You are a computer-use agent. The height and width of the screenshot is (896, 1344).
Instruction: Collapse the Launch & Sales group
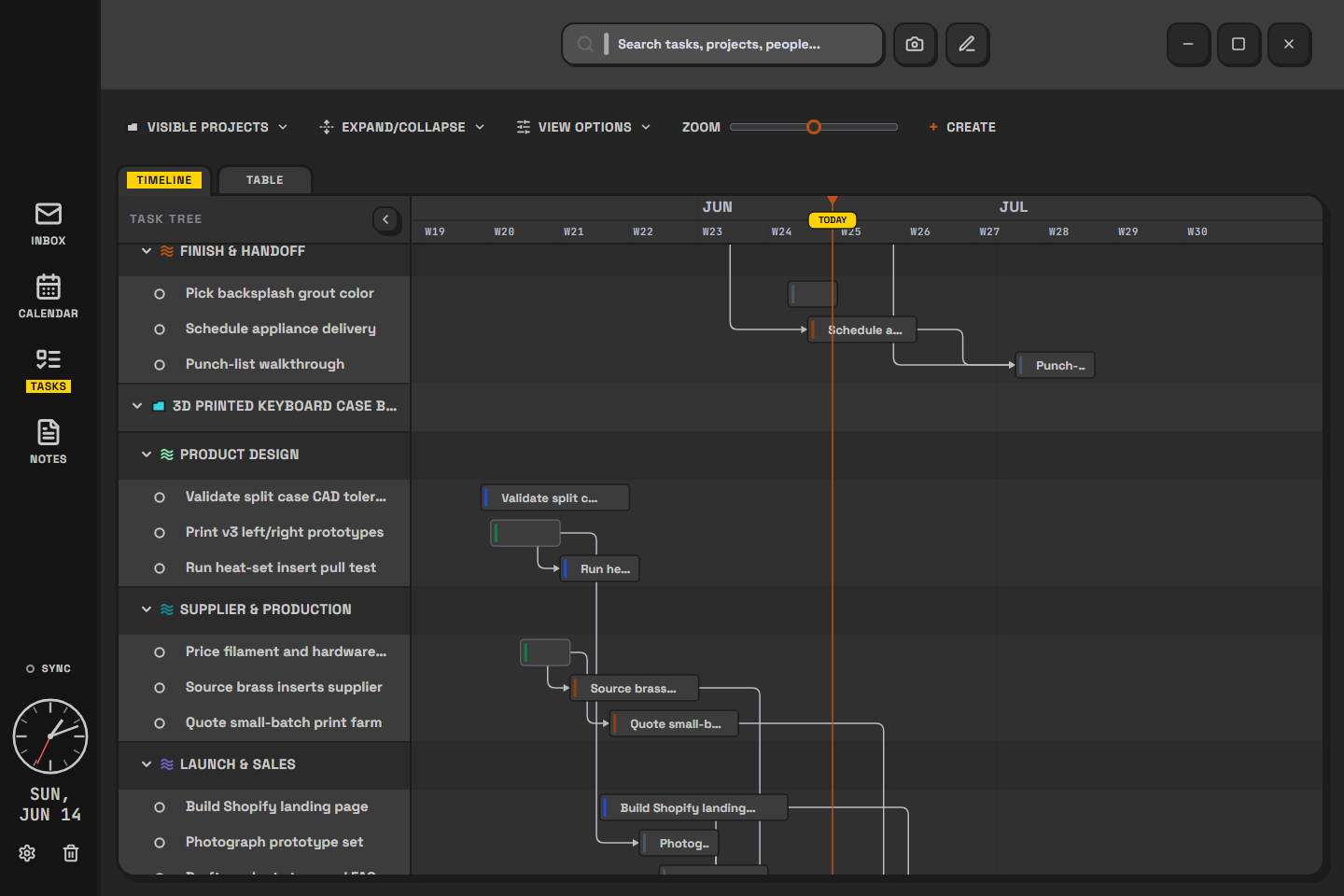[147, 764]
